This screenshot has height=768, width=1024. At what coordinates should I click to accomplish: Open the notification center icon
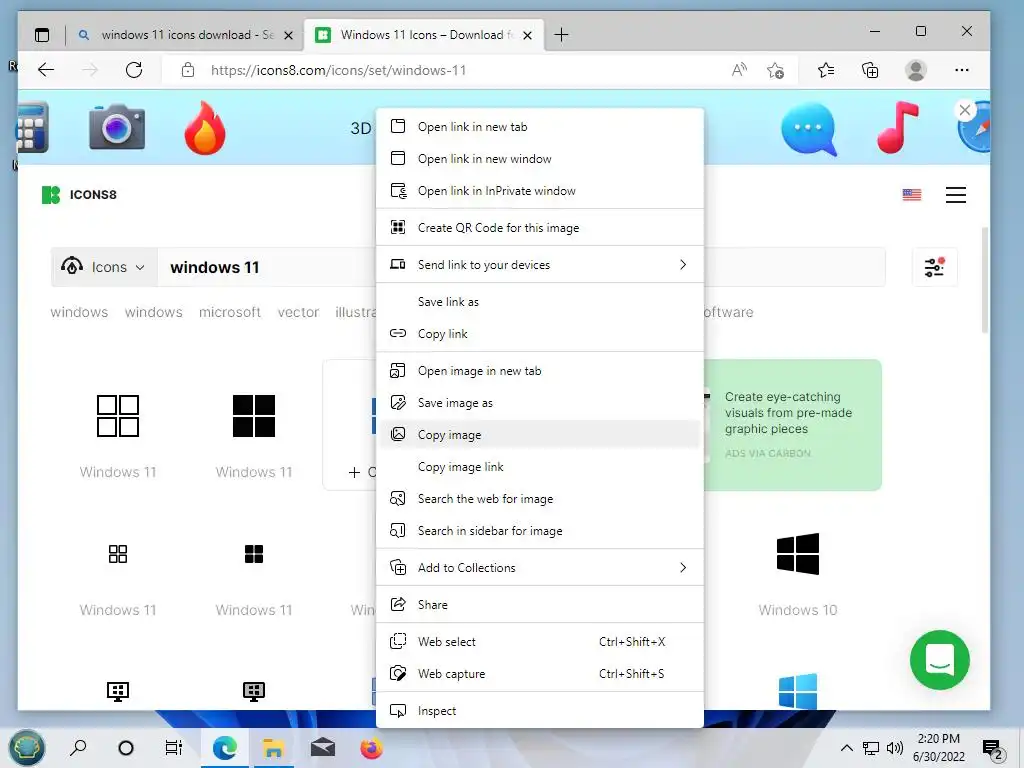point(992,748)
